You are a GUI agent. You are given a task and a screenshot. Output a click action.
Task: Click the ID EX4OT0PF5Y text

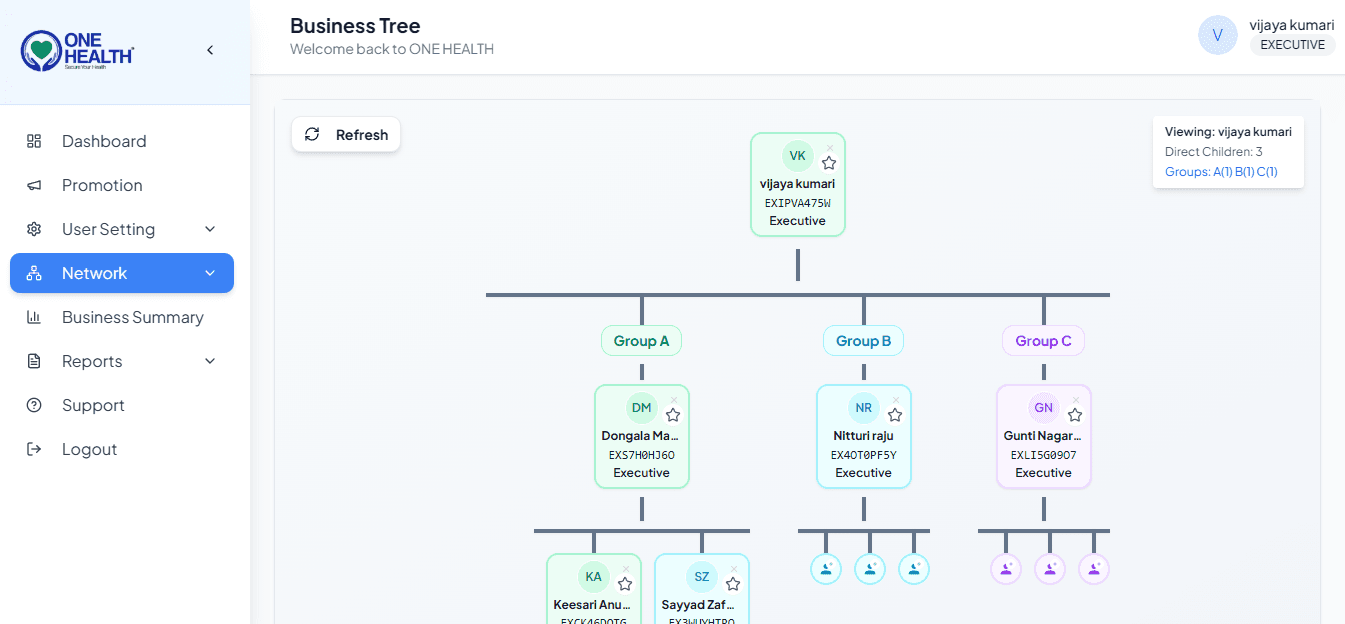864,455
